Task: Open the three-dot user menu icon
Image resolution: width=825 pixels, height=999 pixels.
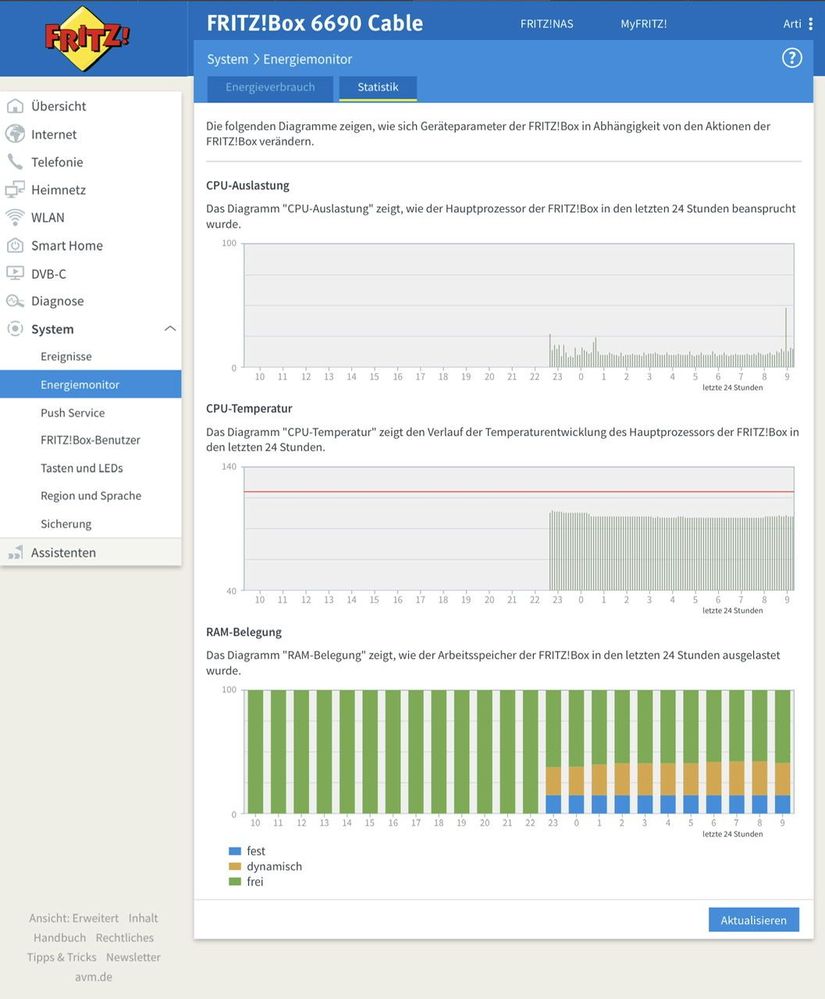Action: pyautogui.click(x=810, y=24)
